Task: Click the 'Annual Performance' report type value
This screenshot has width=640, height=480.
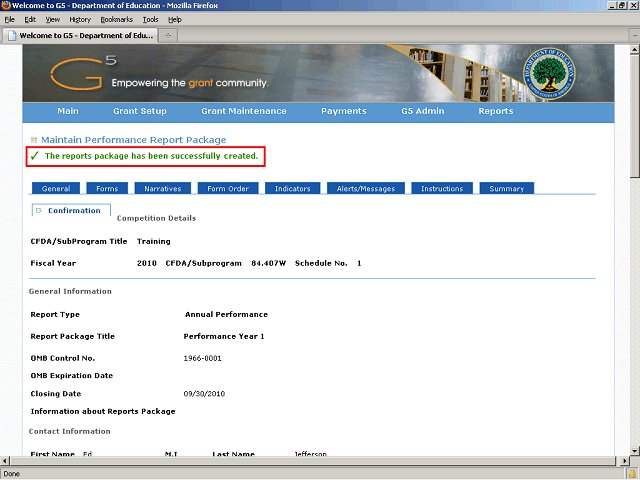Action: click(x=227, y=315)
